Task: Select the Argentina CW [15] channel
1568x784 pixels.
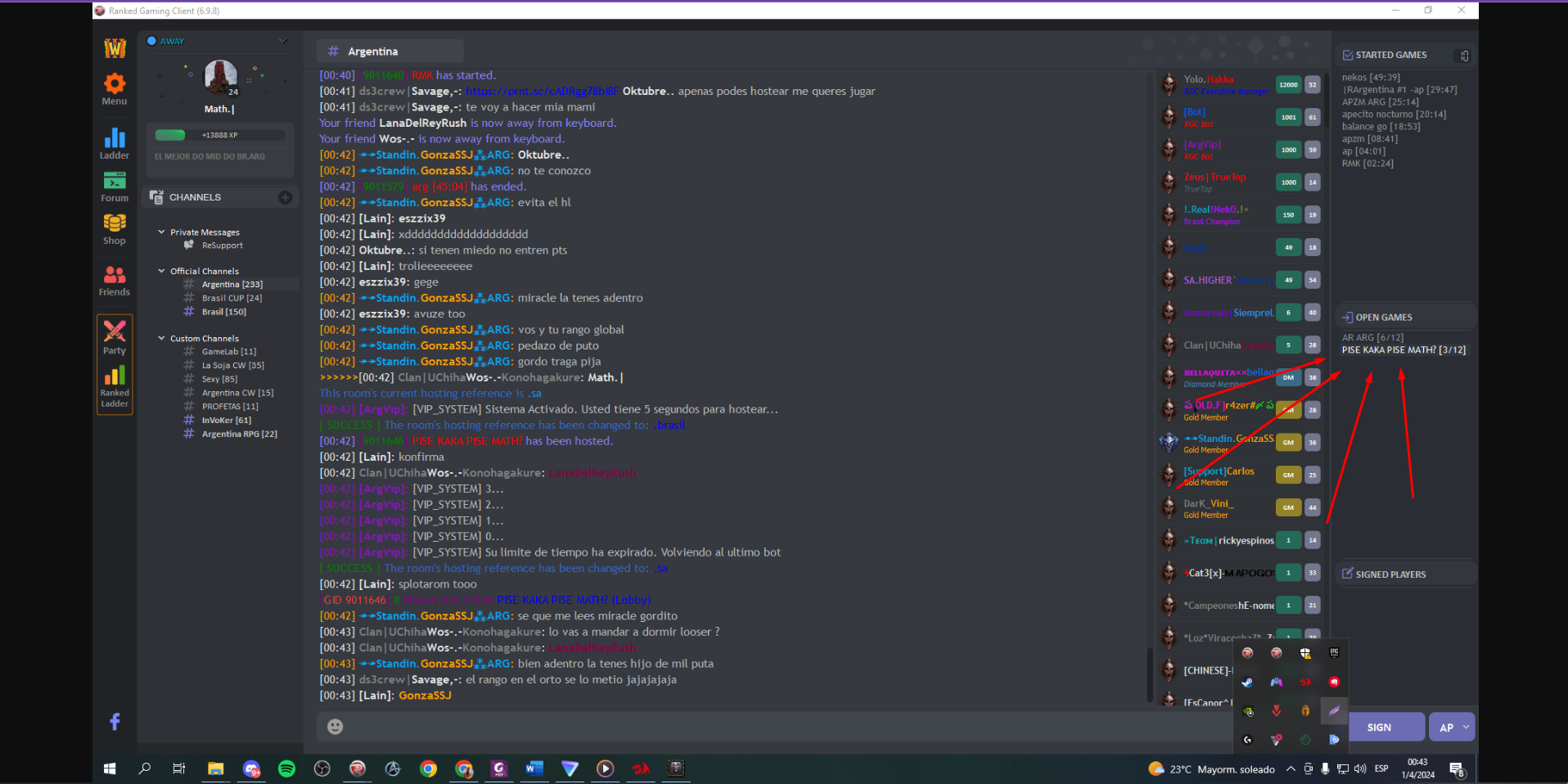Action: (237, 393)
